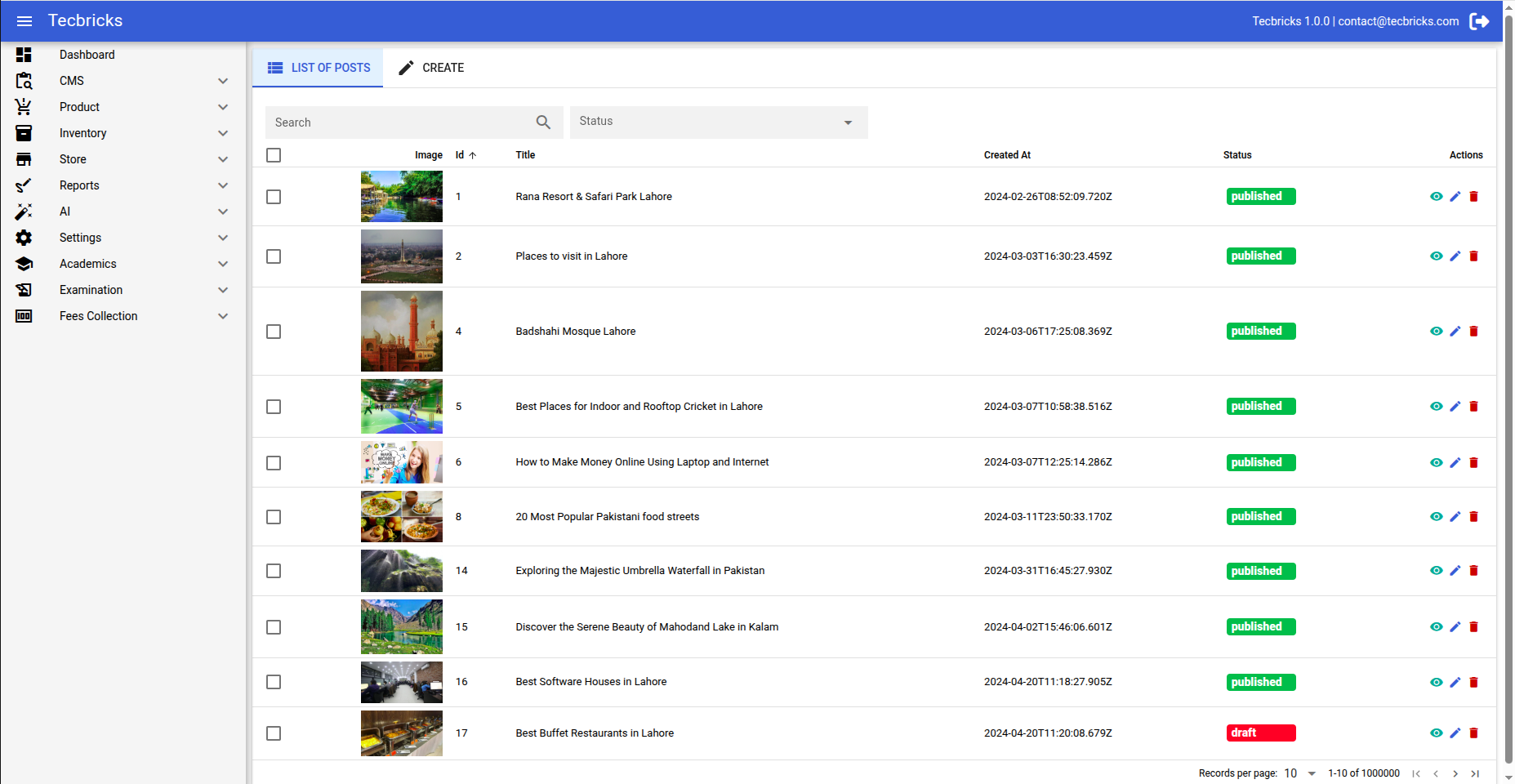Check the Pakistani food streets row

tap(274, 517)
